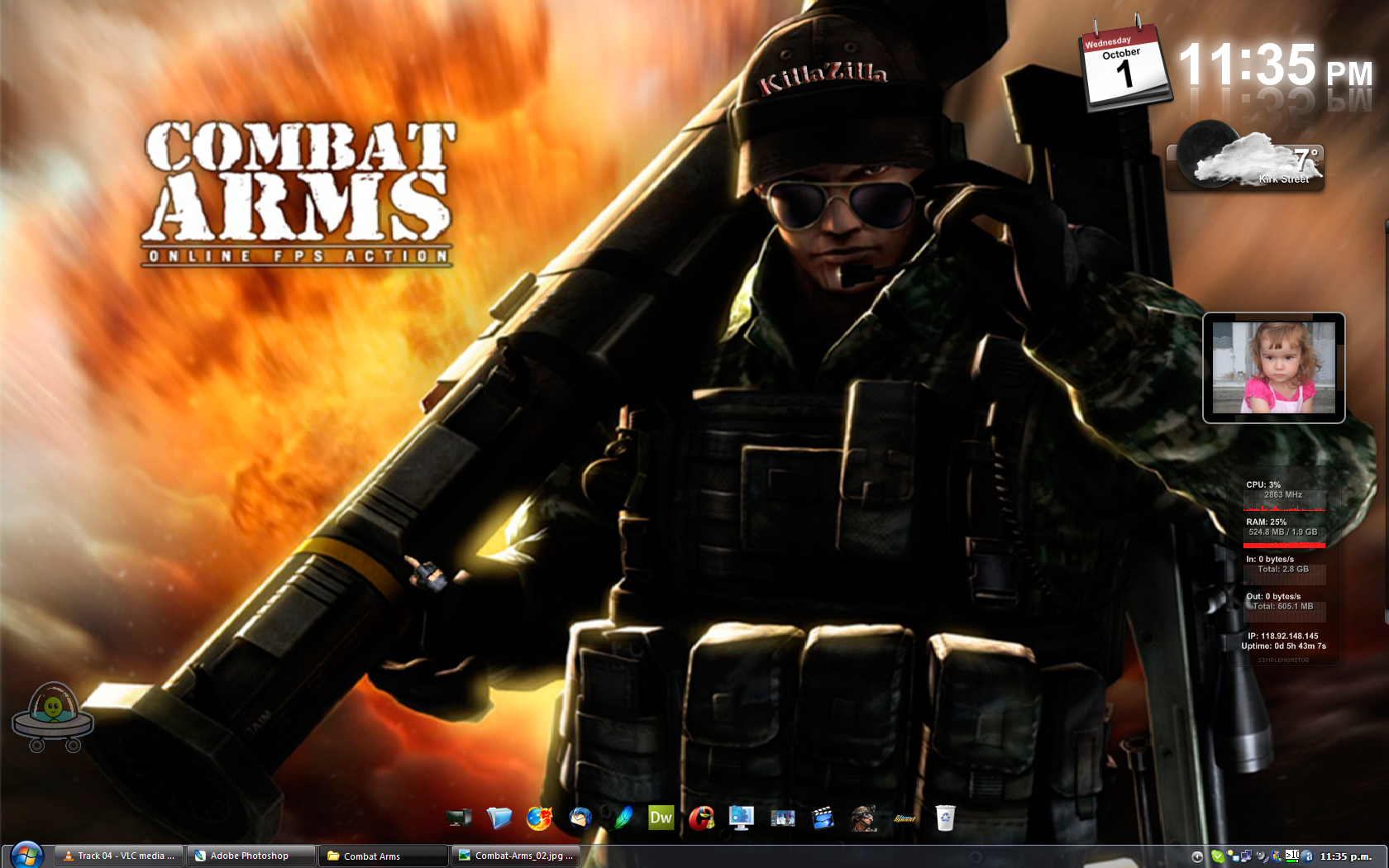Launch Dreamweaver from the dock
Viewport: 1389px width, 868px height.
661,818
